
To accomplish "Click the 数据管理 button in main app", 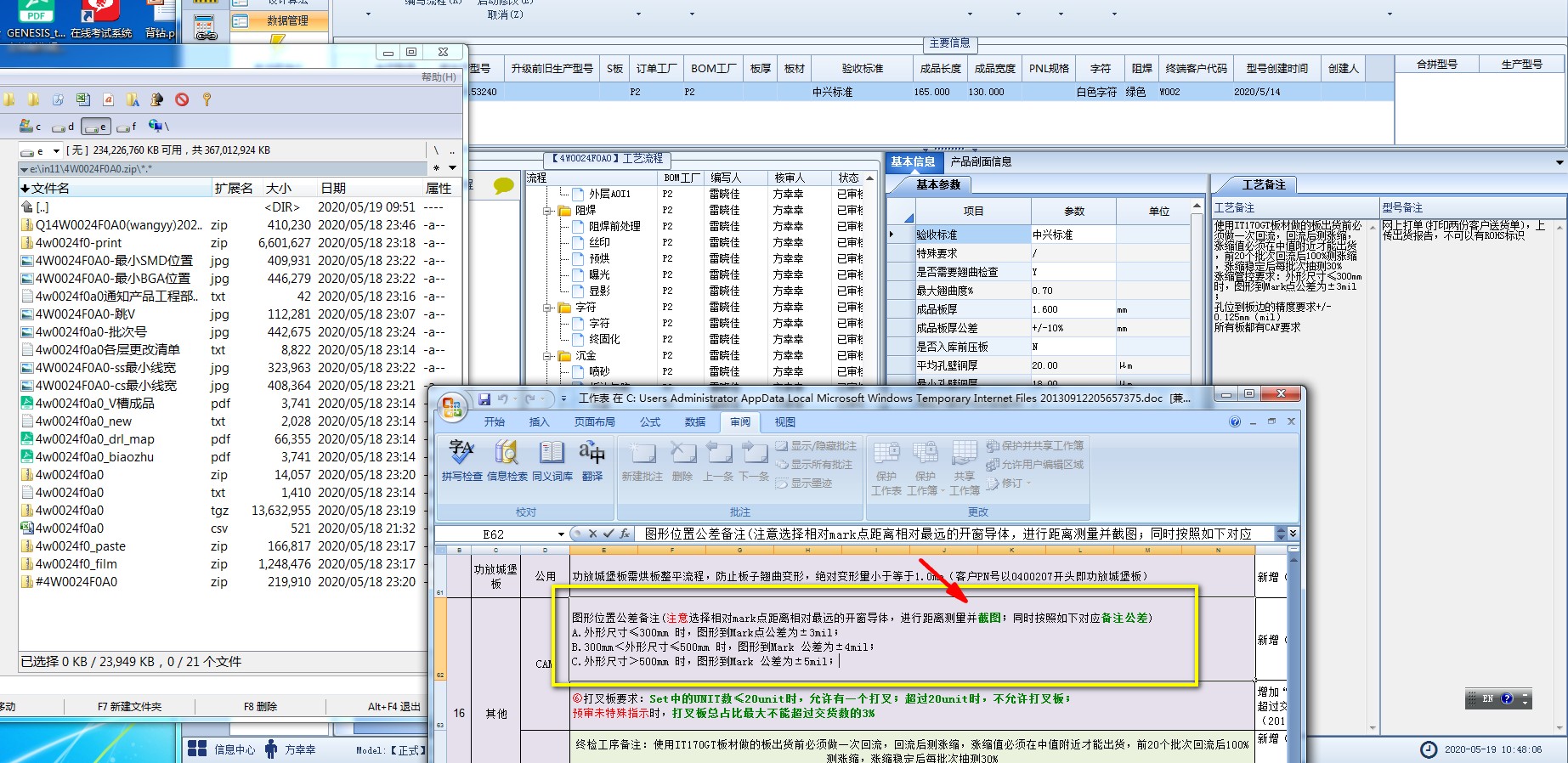I will point(280,20).
